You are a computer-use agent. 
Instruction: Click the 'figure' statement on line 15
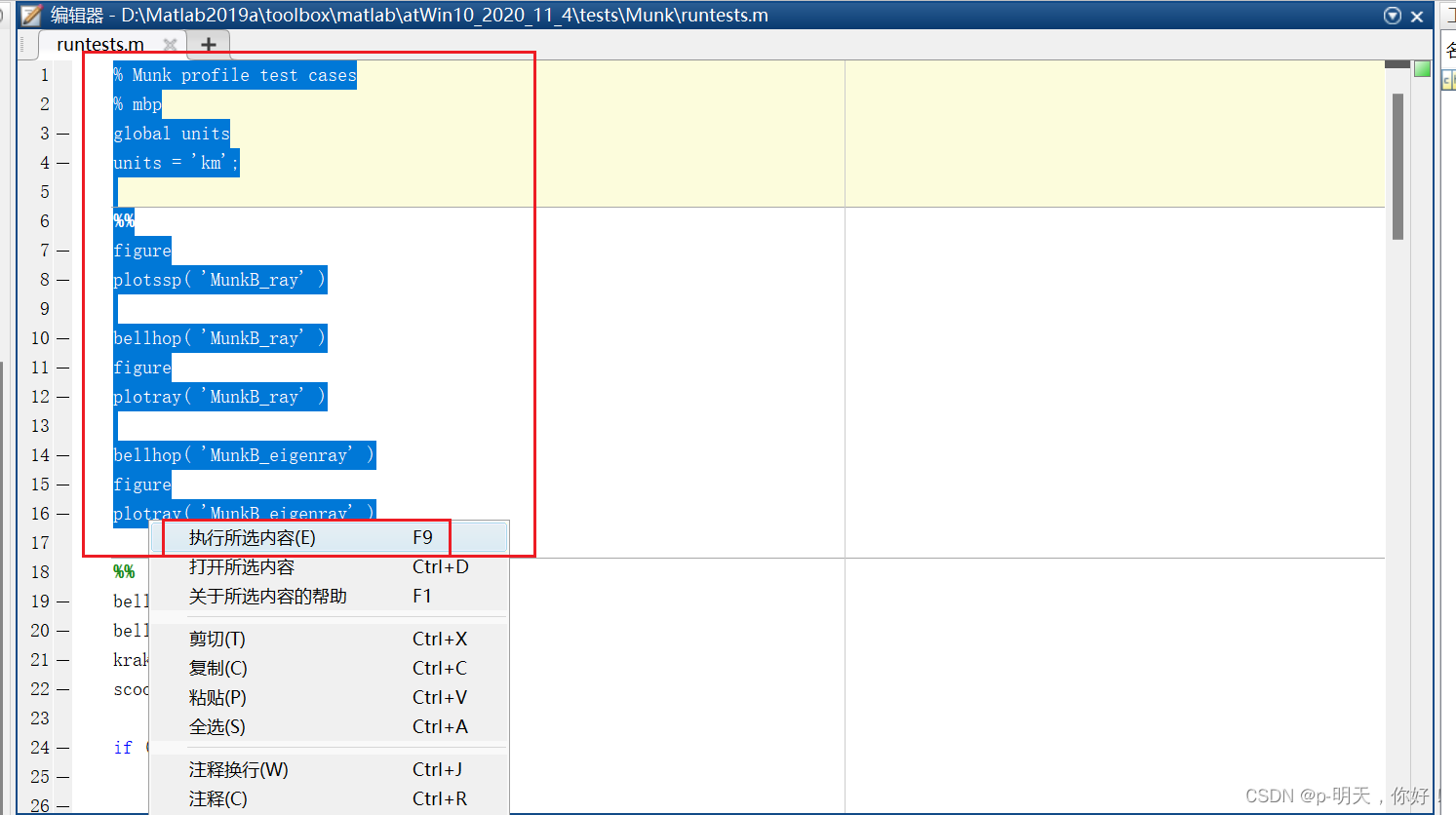coord(142,485)
